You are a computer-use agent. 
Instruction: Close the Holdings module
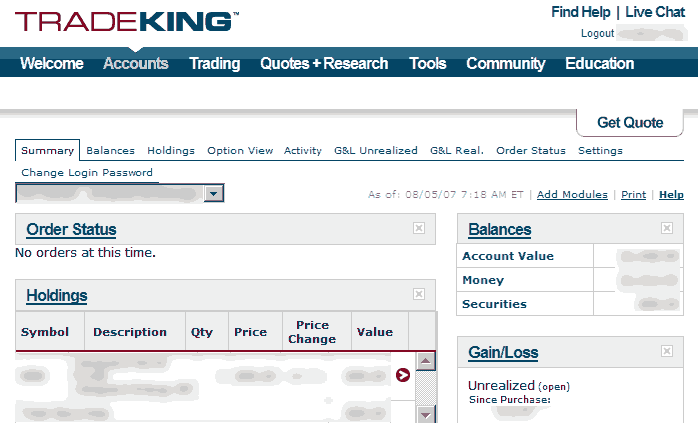point(419,294)
